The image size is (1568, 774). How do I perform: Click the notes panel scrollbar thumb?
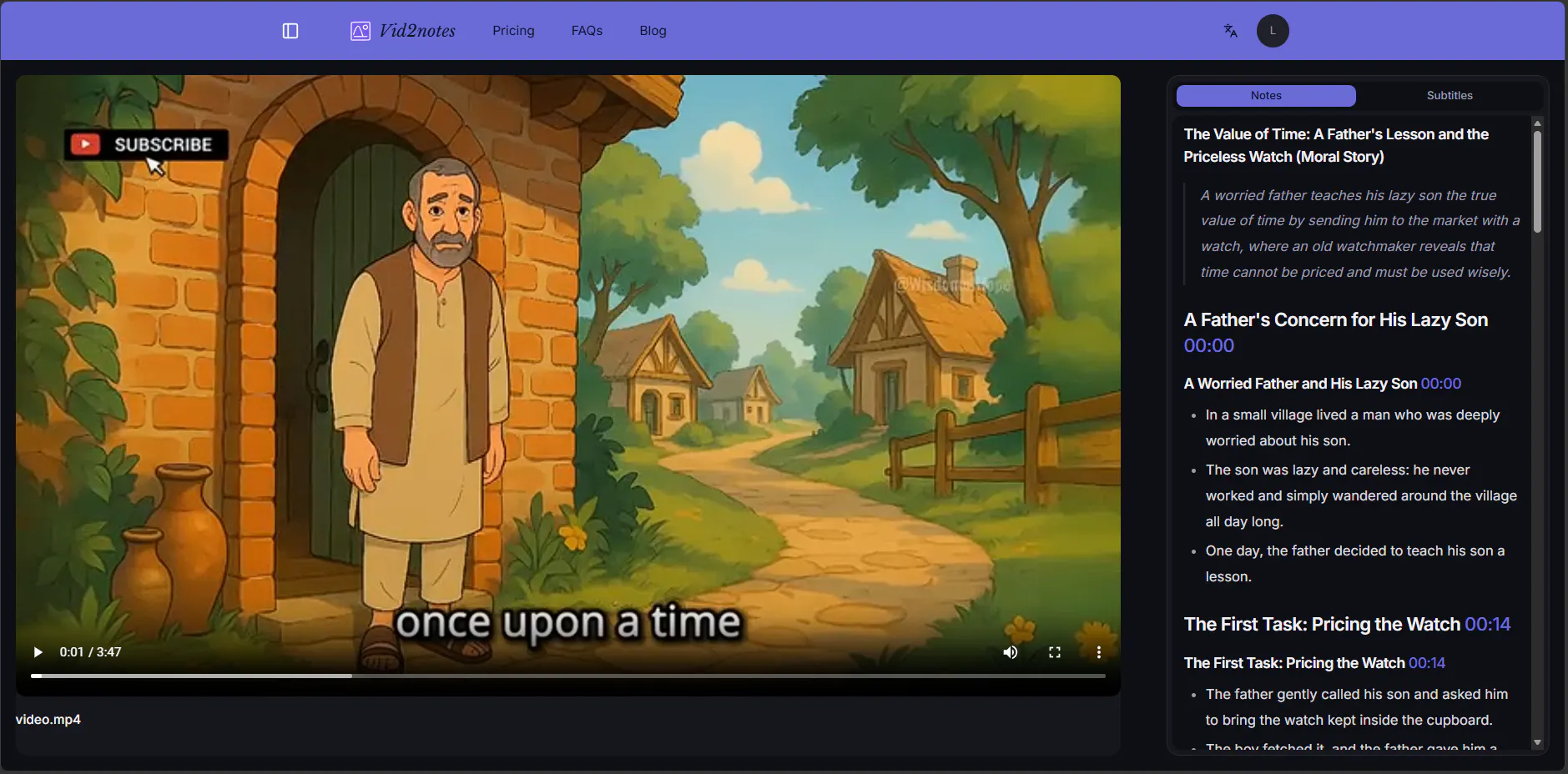1537,181
